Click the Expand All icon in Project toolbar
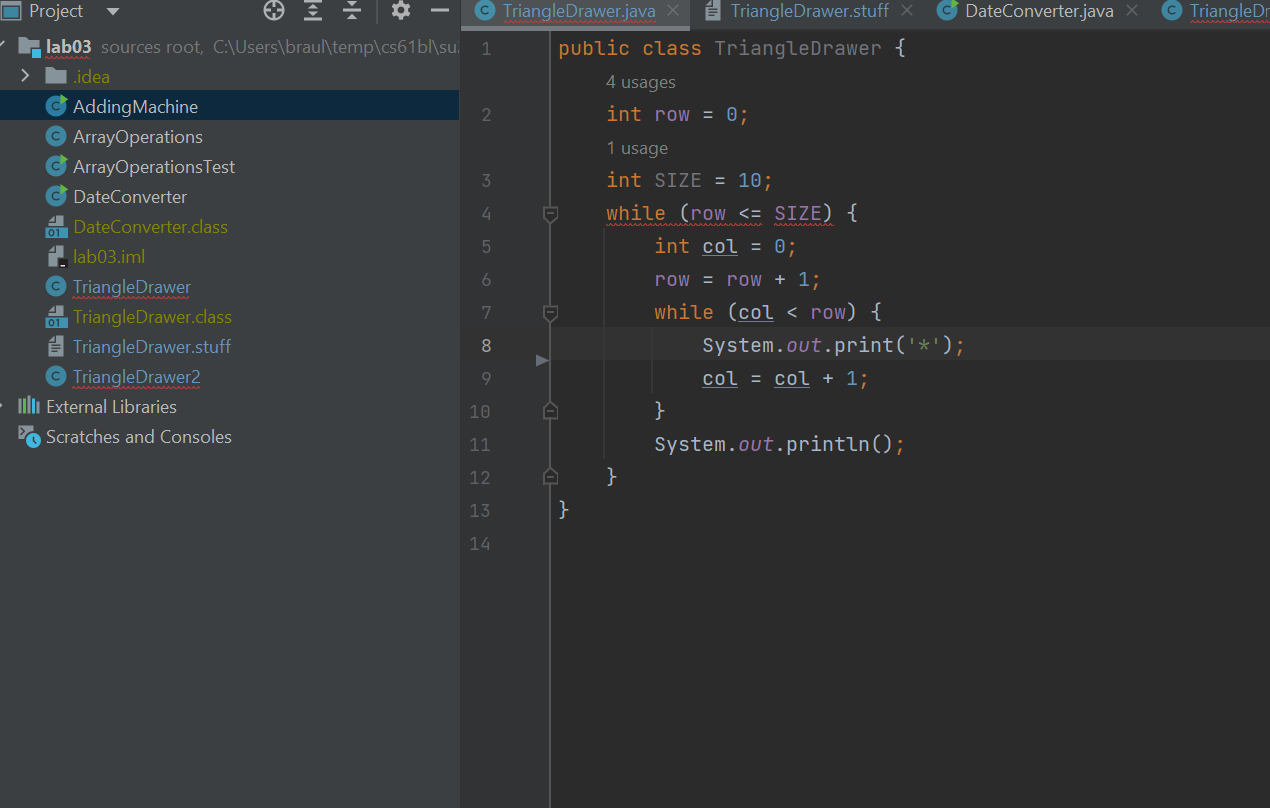The height and width of the screenshot is (808, 1270). point(313,11)
